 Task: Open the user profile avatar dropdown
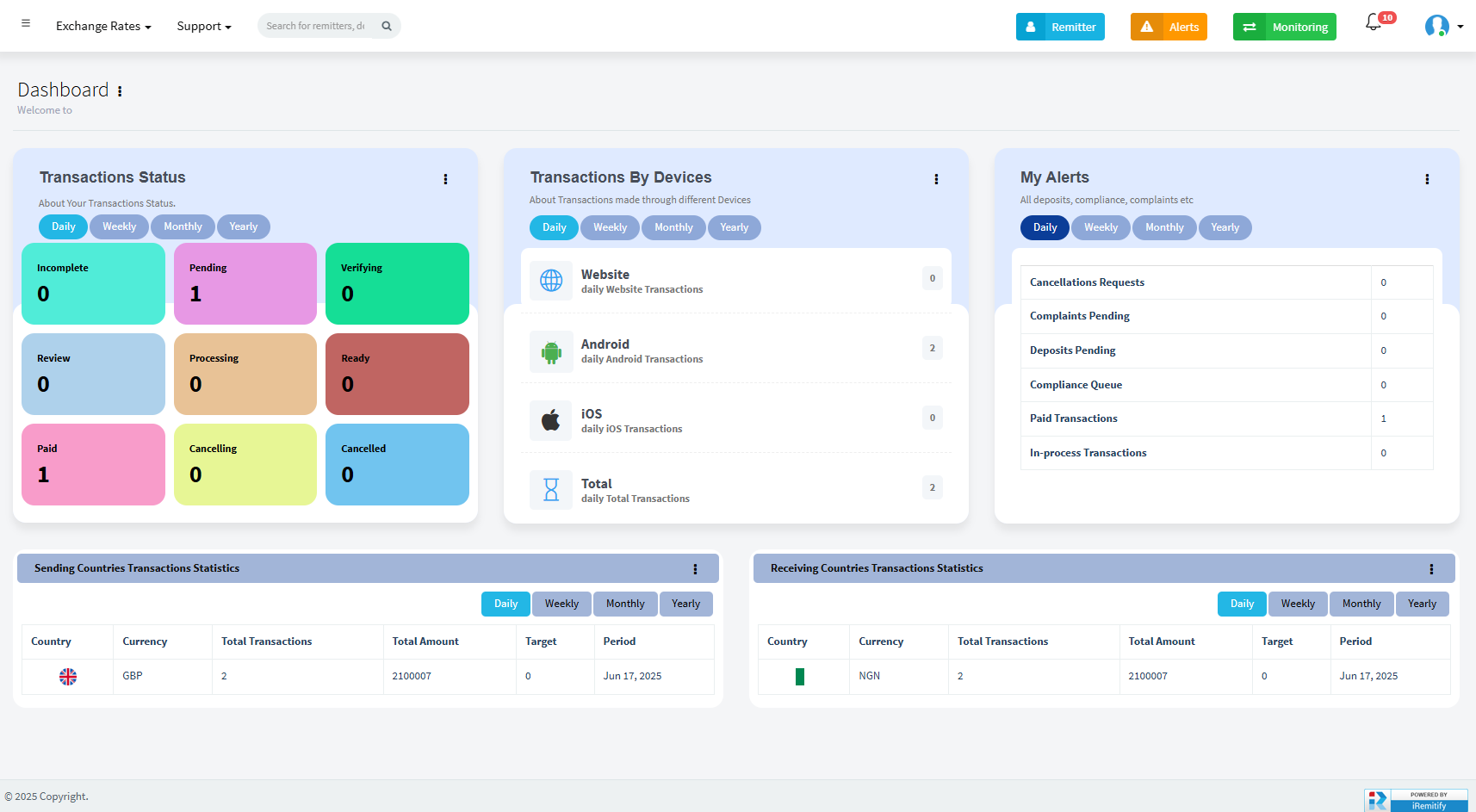1436,26
